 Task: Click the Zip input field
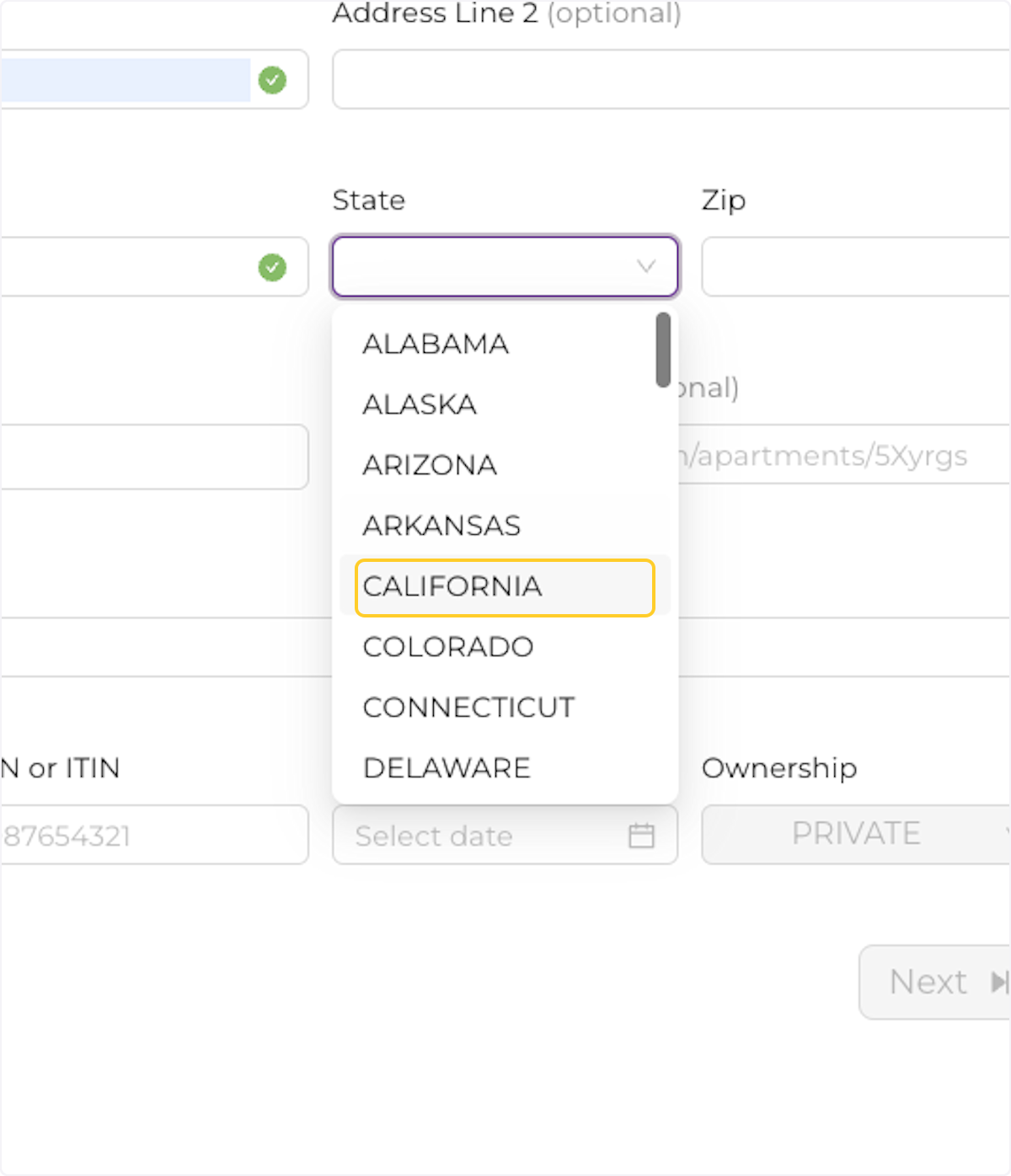851,267
